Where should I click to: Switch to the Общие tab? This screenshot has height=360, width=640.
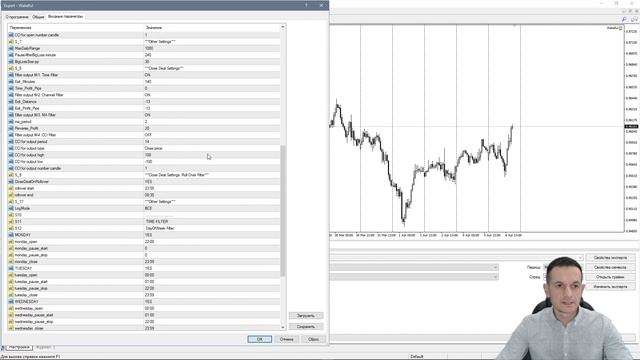[38, 17]
